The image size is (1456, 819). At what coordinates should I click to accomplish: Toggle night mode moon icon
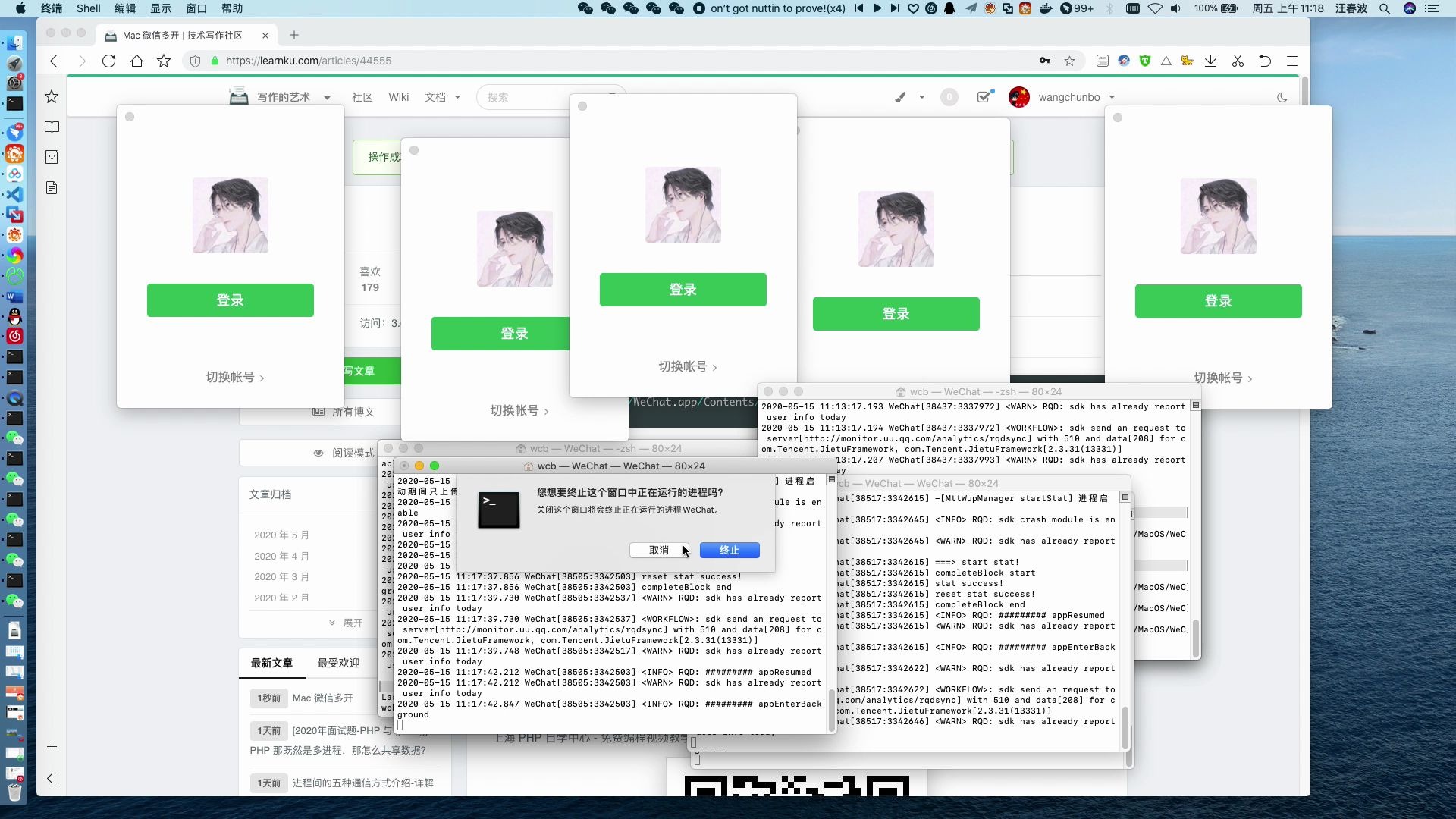pos(1282,97)
